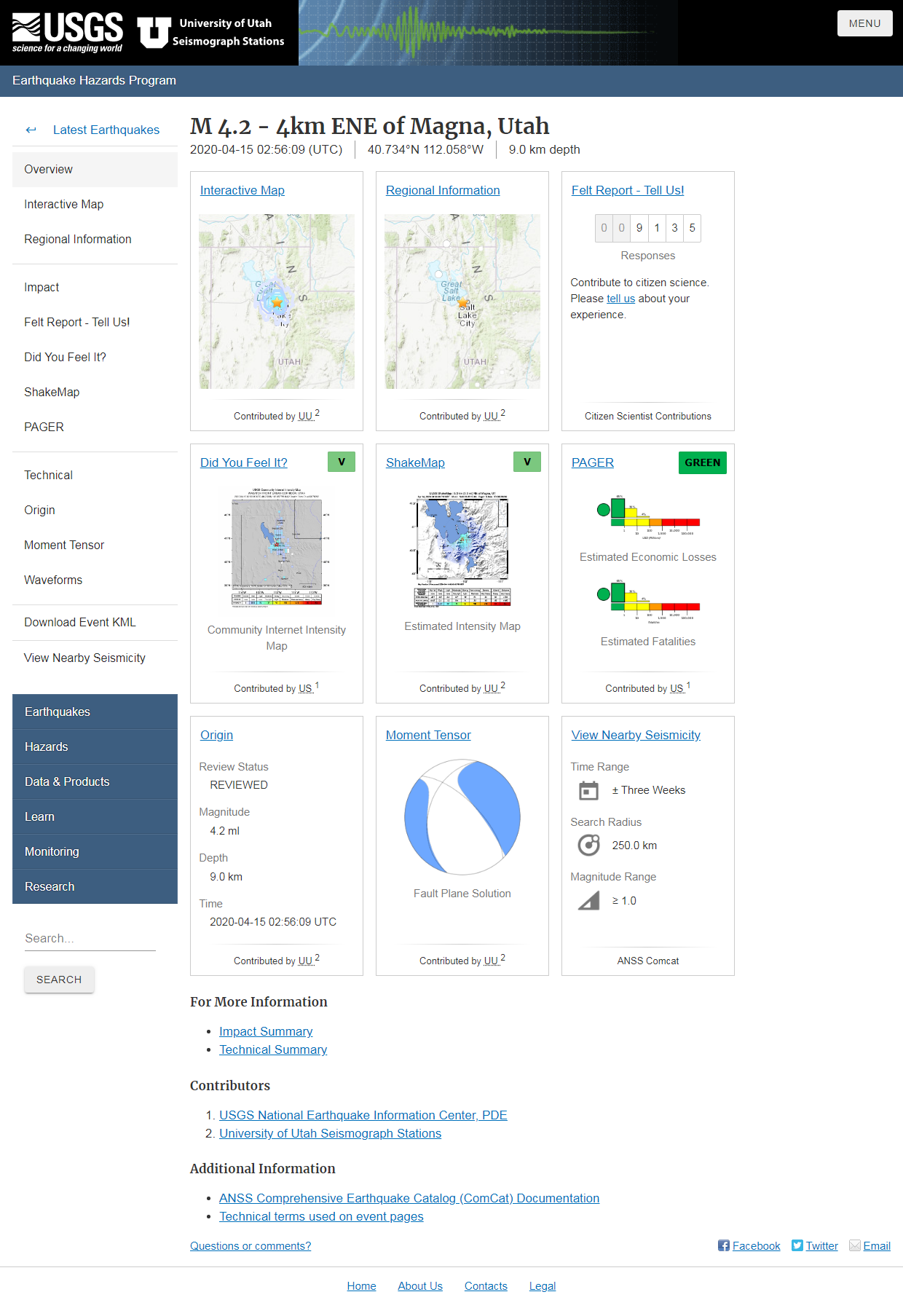Viewport: 903px width, 1316px height.
Task: Open the Impact Summary link
Action: [x=266, y=1031]
